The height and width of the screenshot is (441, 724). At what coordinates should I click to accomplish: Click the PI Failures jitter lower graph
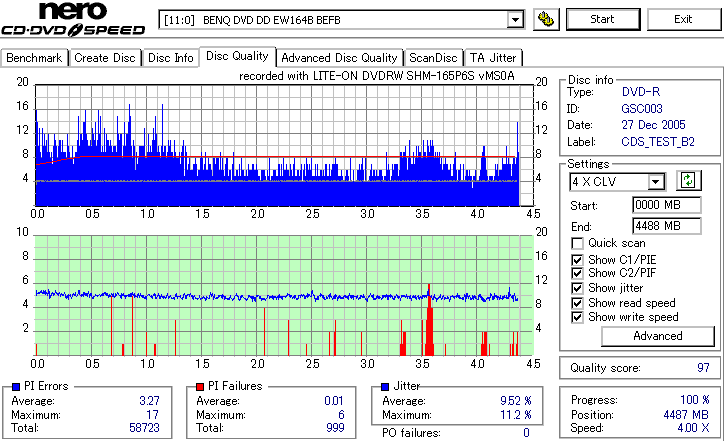[284, 296]
